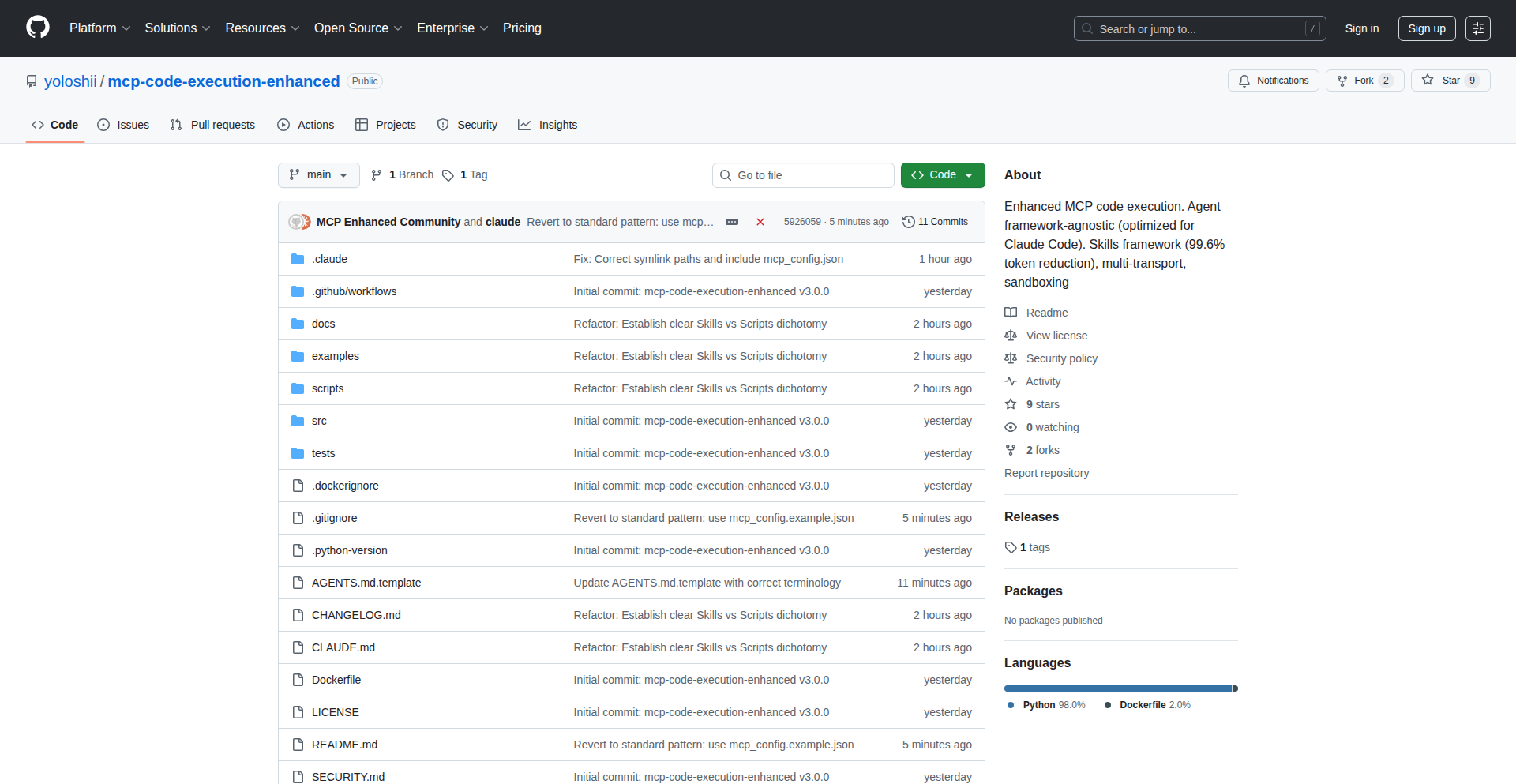The width and height of the screenshot is (1516, 784).
Task: Click the failed status X icon
Action: [x=760, y=222]
